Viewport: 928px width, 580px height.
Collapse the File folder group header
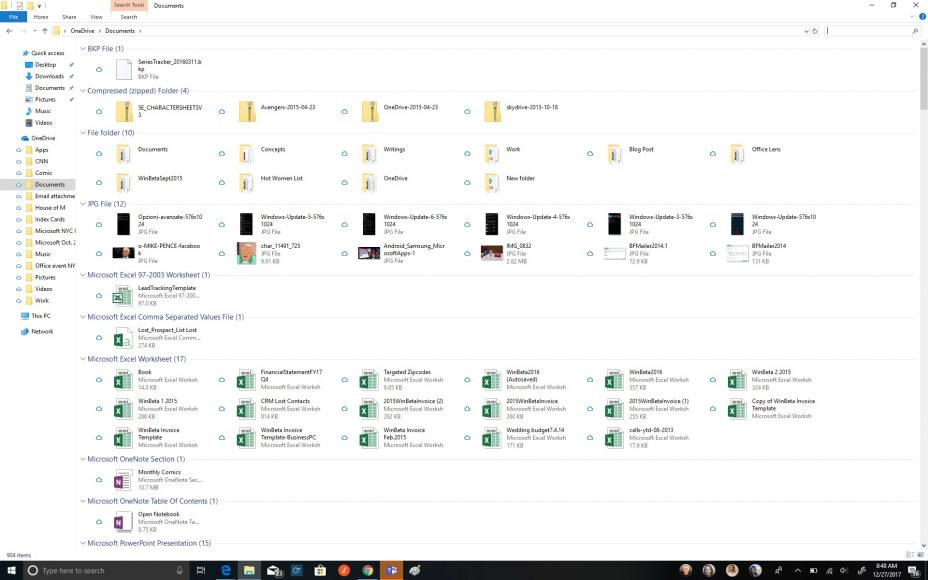pyautogui.click(x=83, y=132)
